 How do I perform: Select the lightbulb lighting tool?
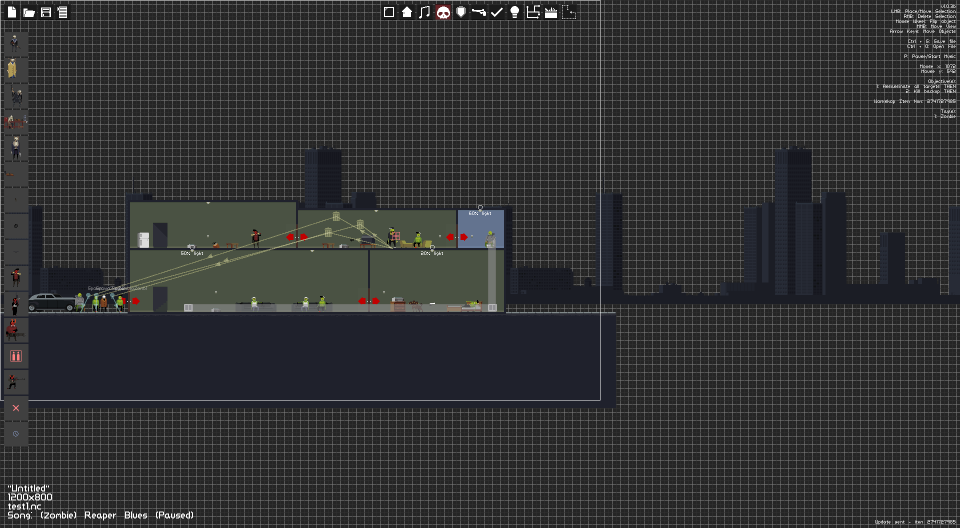[515, 12]
